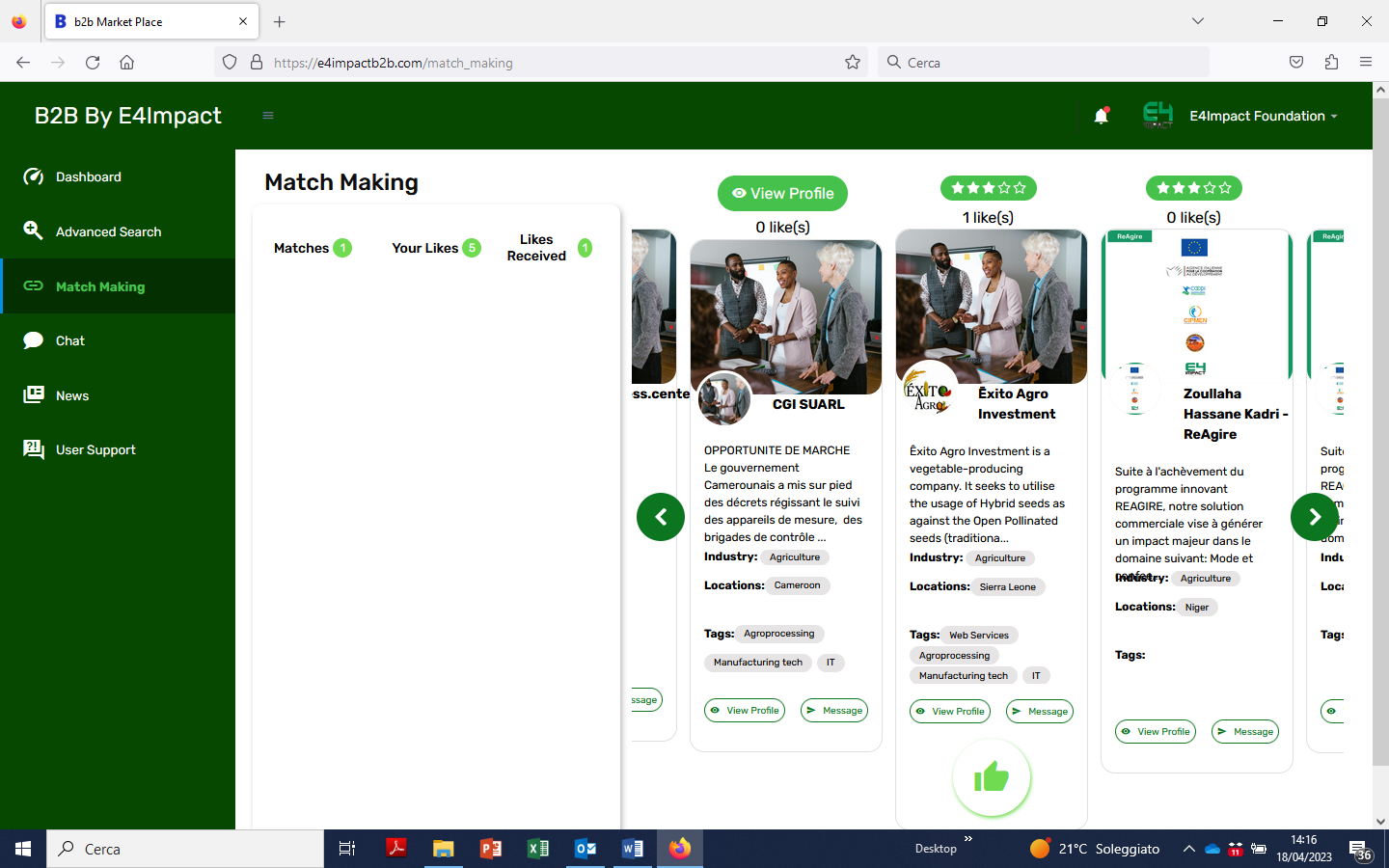This screenshot has width=1389, height=868.
Task: Open PowerPoint from the taskbar
Action: coord(491,849)
